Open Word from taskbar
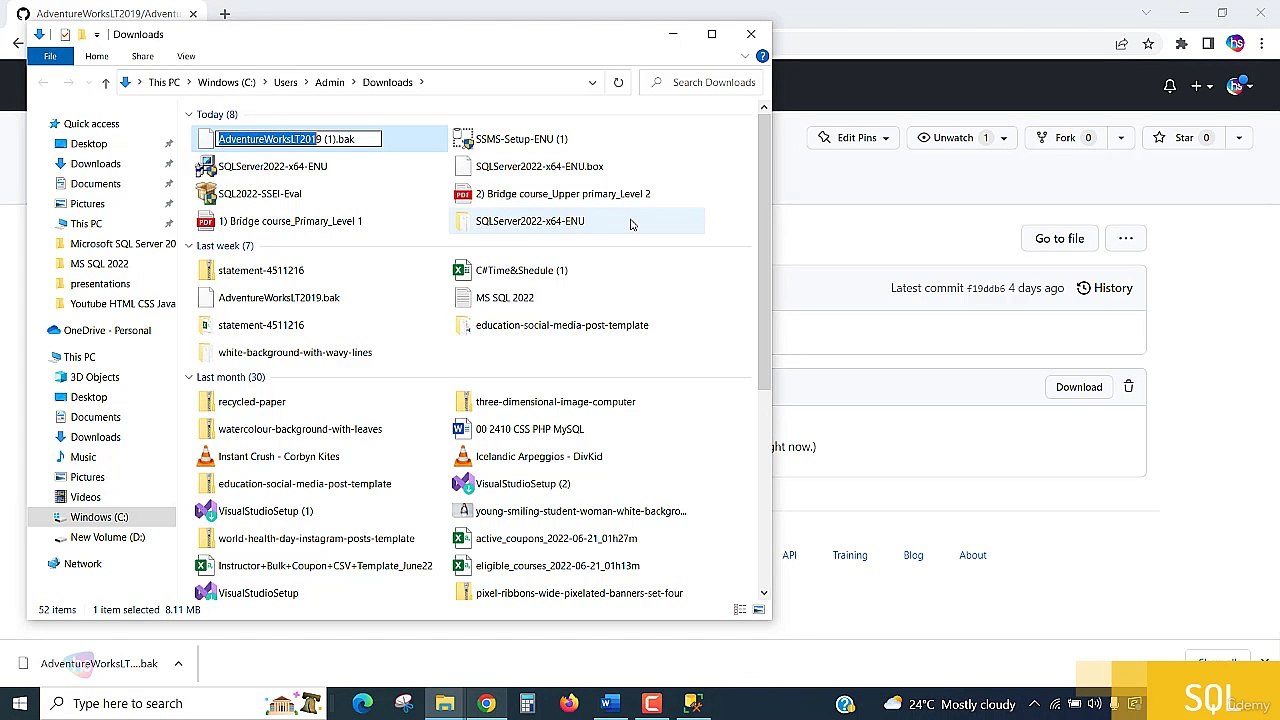The image size is (1280, 720). (x=609, y=703)
